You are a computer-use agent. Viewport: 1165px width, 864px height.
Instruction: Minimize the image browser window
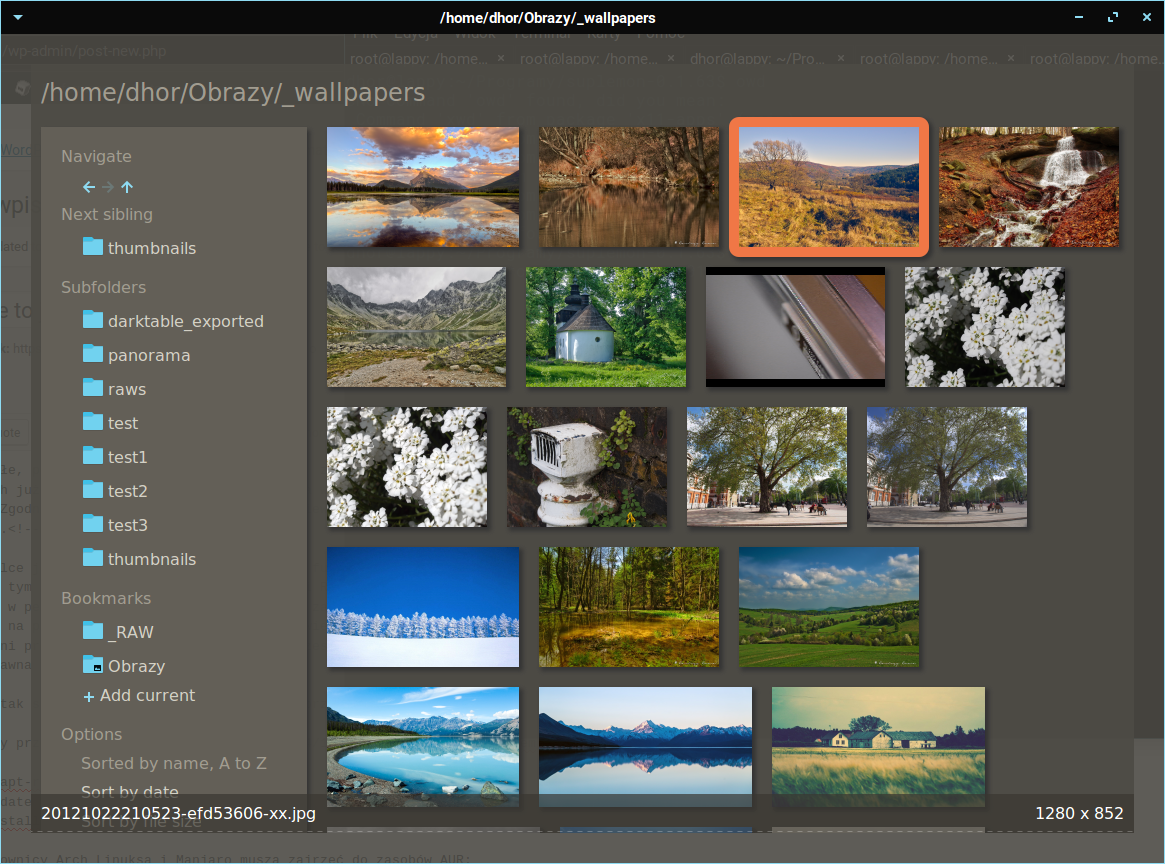pyautogui.click(x=1079, y=17)
